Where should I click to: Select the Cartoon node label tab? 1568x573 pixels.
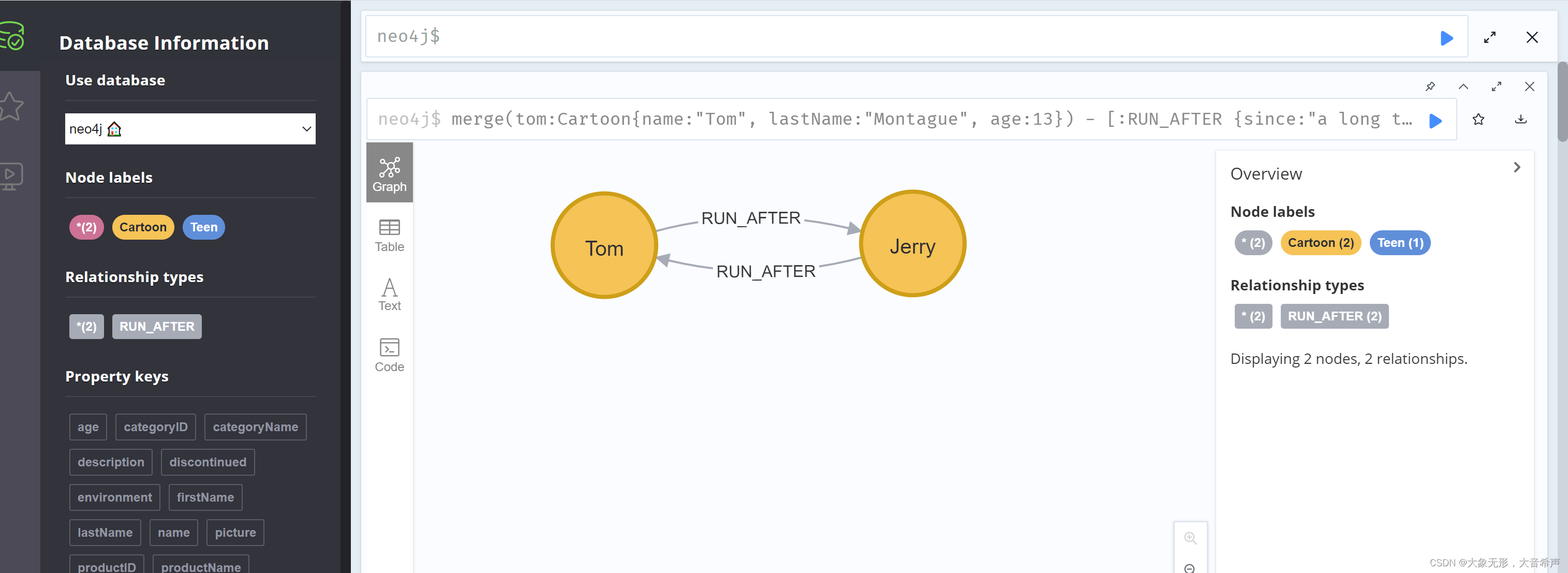point(143,227)
